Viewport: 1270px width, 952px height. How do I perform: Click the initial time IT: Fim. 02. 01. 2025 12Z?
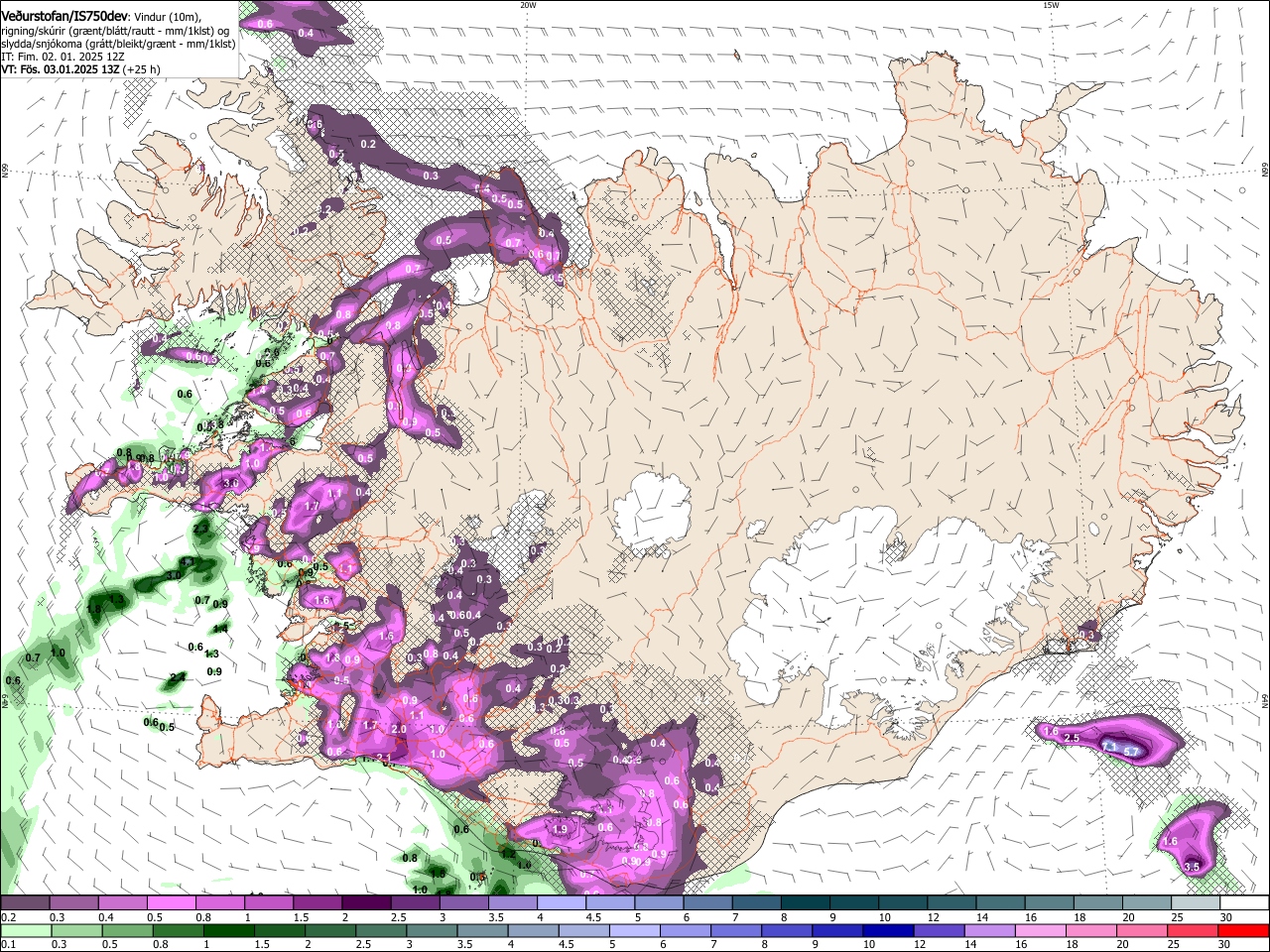(x=63, y=57)
